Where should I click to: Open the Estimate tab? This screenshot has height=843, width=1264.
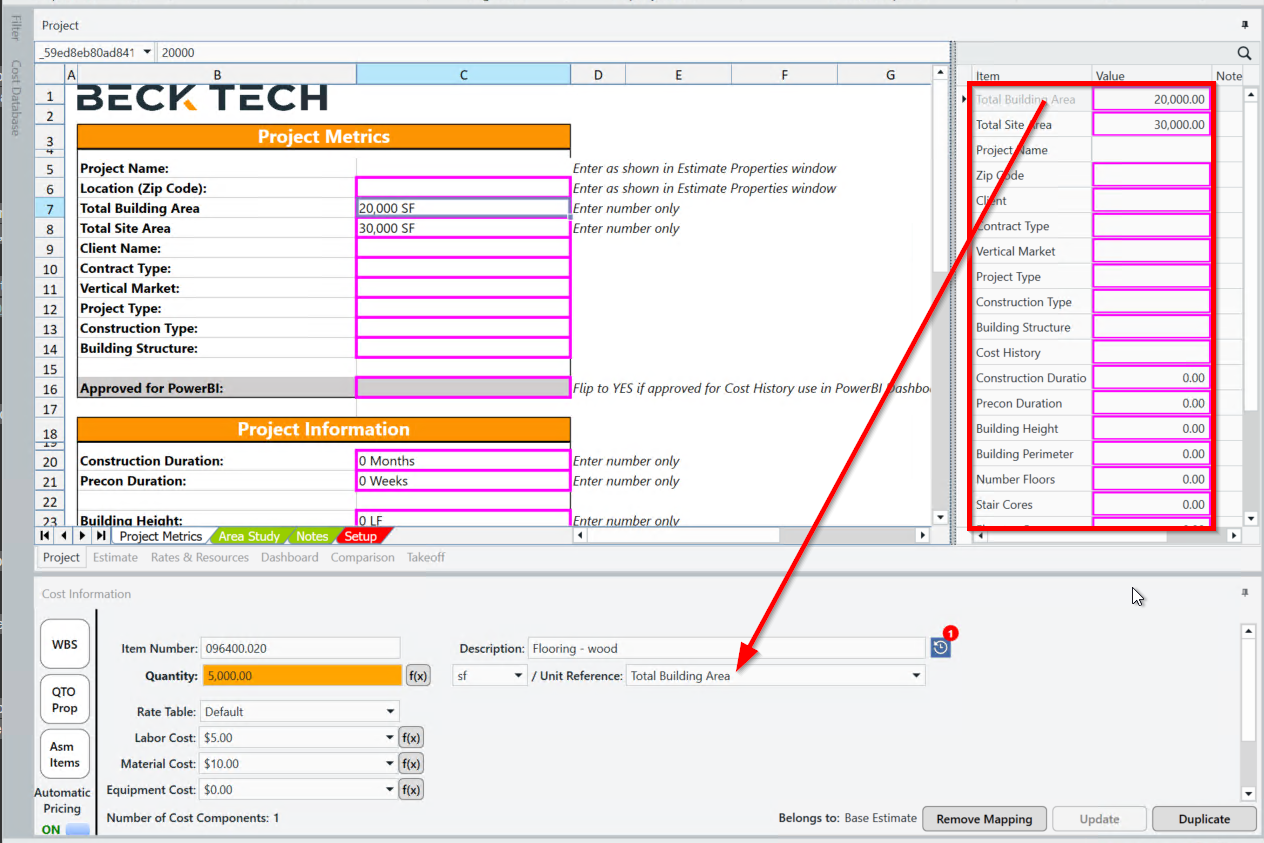tap(115, 558)
